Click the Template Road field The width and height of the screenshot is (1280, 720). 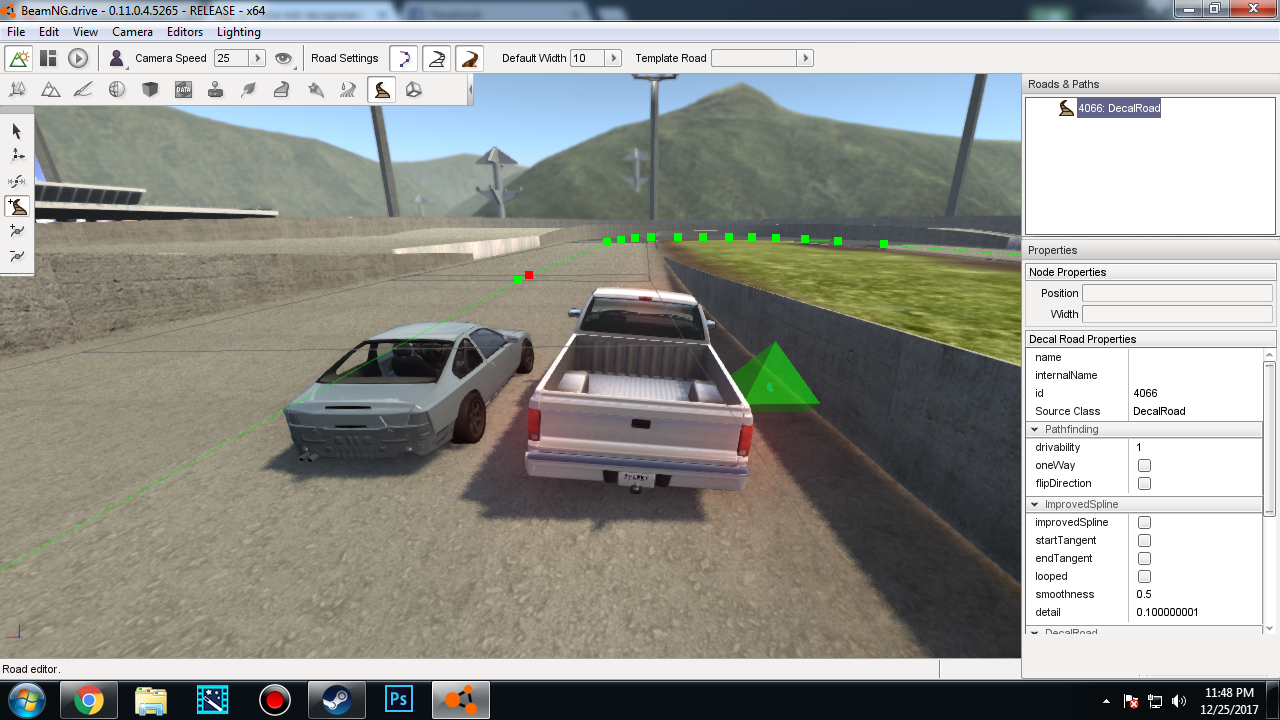click(754, 58)
